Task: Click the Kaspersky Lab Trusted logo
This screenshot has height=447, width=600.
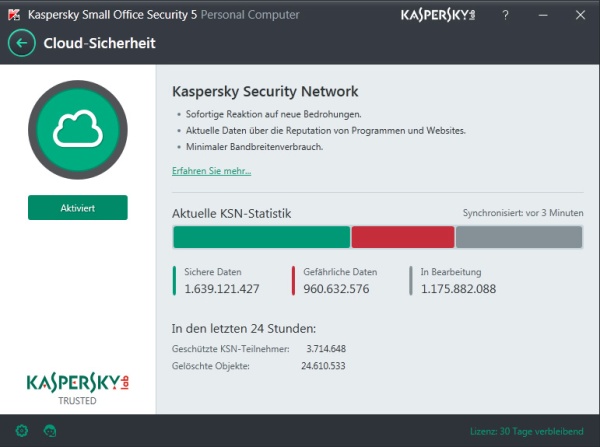Action: pyautogui.click(x=78, y=389)
